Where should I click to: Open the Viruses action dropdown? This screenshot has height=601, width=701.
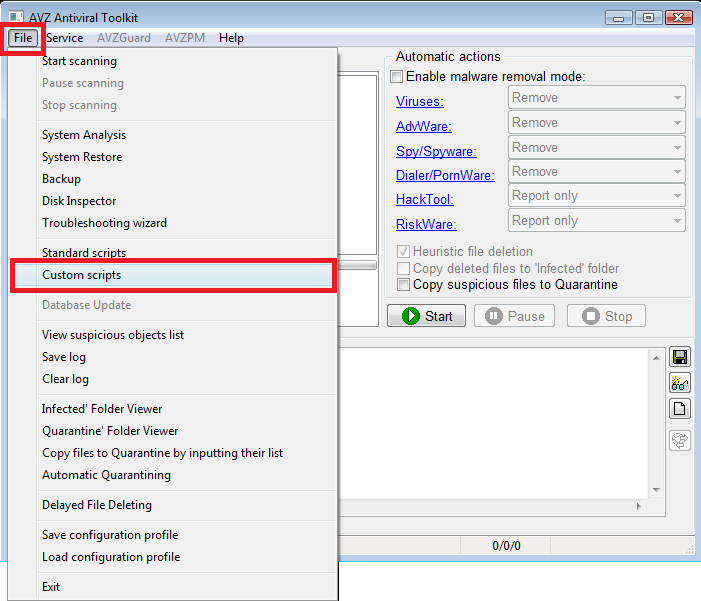point(596,97)
